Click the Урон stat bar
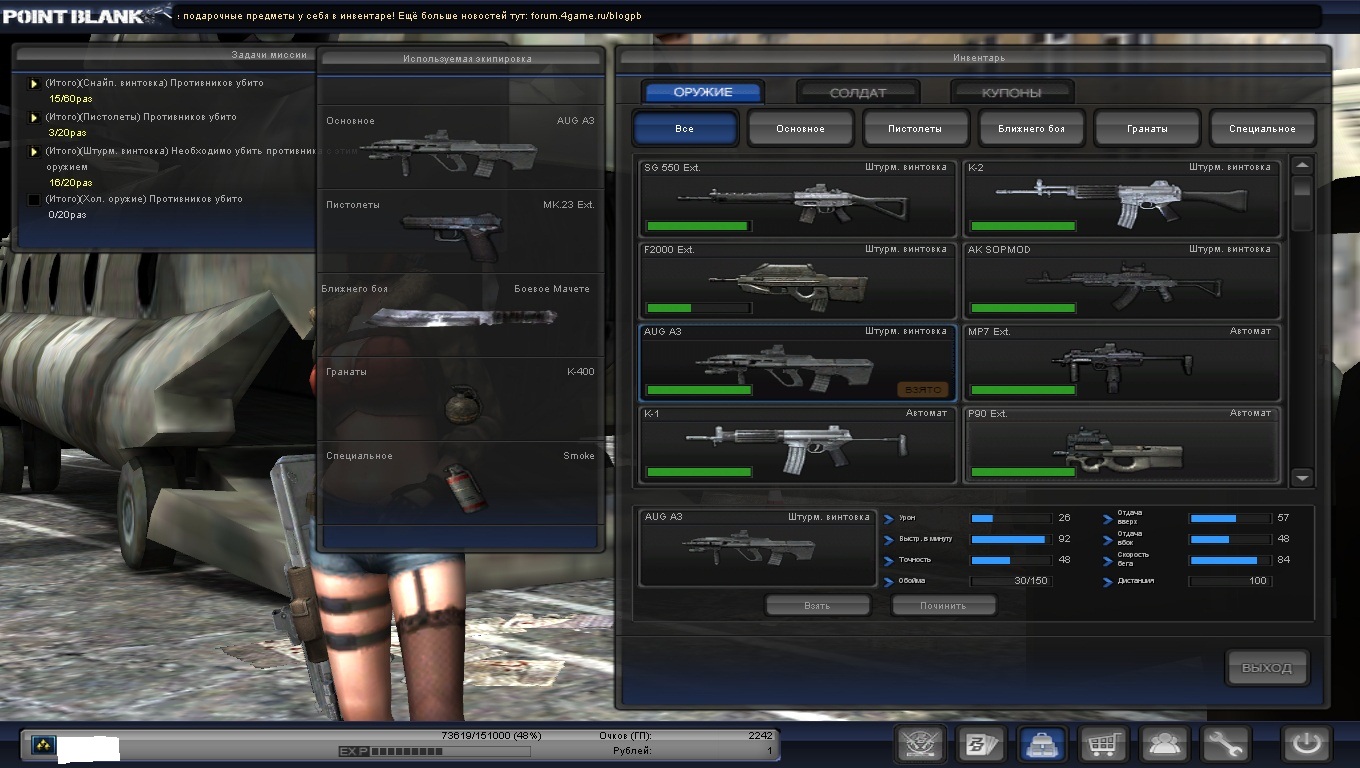This screenshot has width=1360, height=768. coord(1010,519)
